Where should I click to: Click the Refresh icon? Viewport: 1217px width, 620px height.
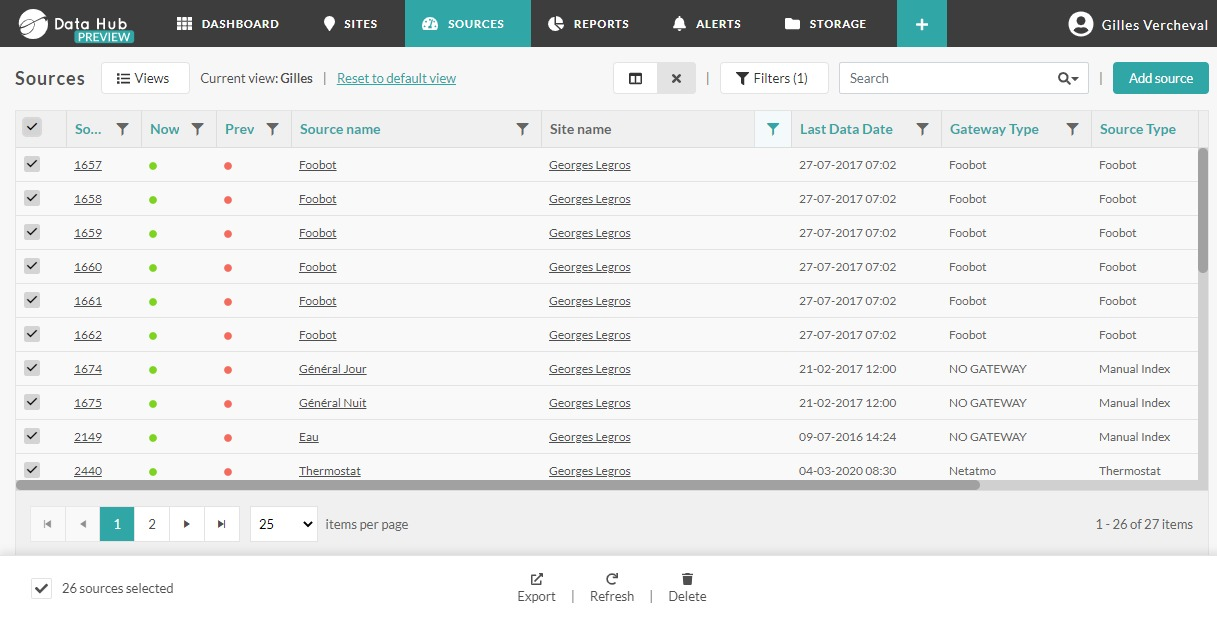pos(612,579)
